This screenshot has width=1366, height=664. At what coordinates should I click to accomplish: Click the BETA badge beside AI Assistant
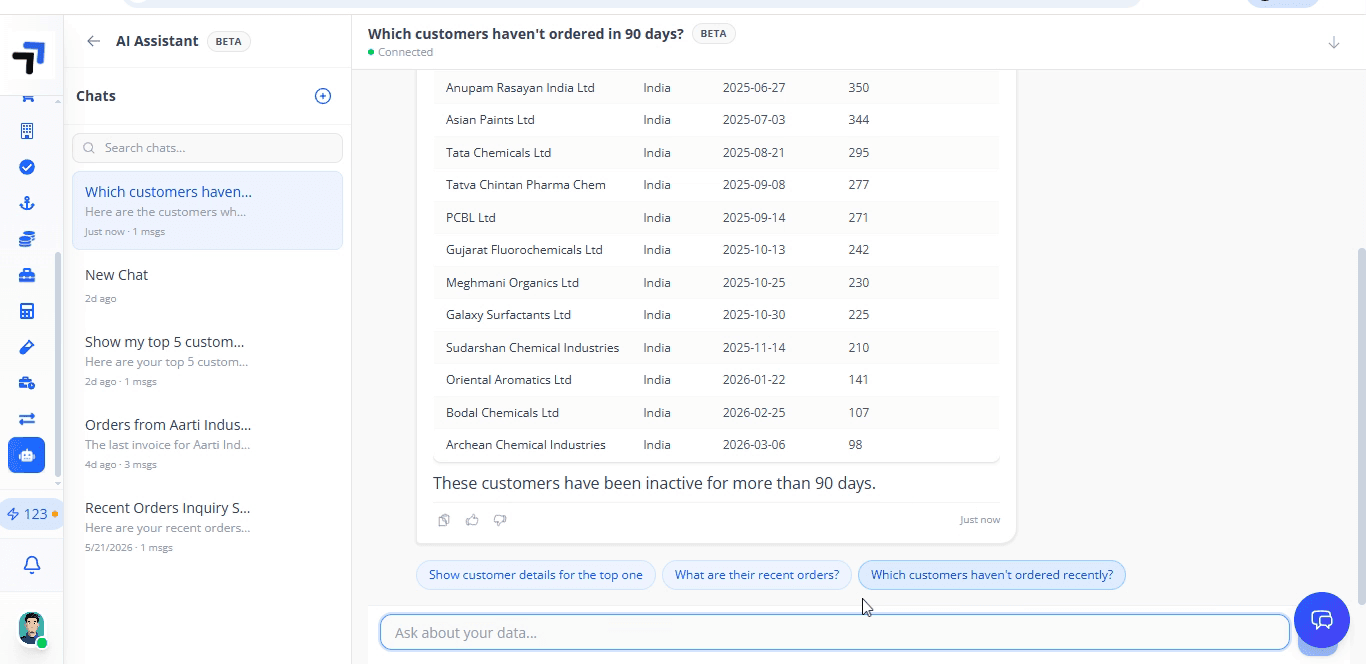coord(229,41)
